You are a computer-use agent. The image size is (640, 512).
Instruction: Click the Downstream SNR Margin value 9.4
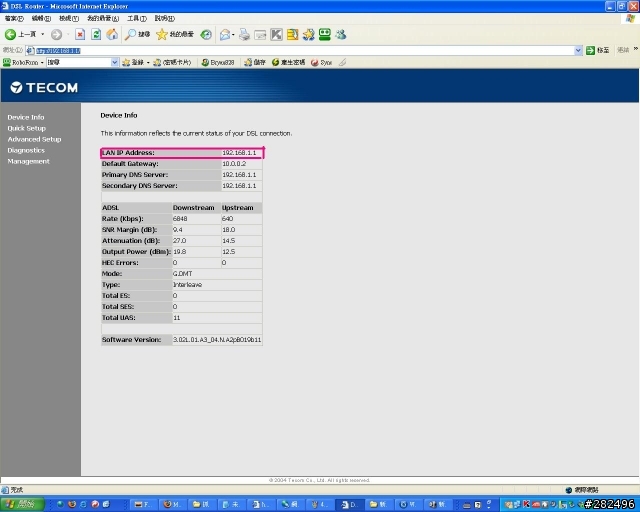178,230
